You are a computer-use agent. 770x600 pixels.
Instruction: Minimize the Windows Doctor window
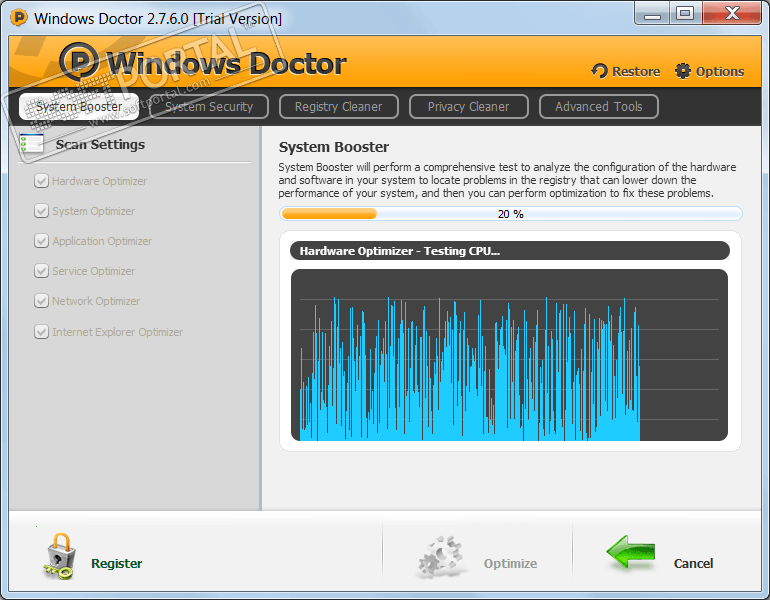coord(652,13)
